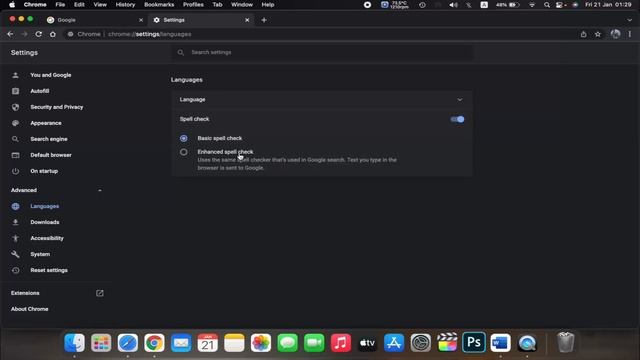
Task: Reload the current page
Action: tap(38, 34)
